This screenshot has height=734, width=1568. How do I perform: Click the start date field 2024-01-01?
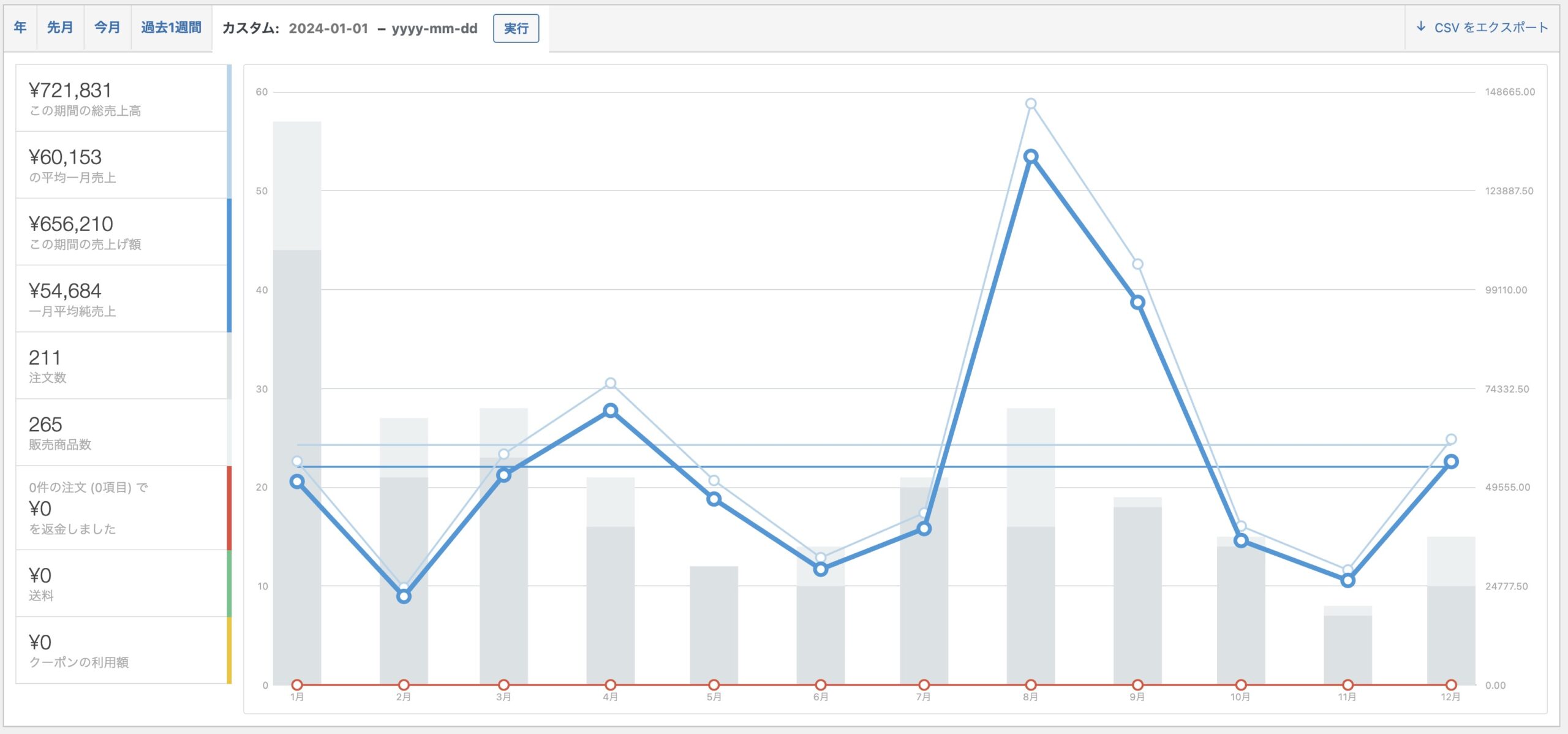[328, 29]
